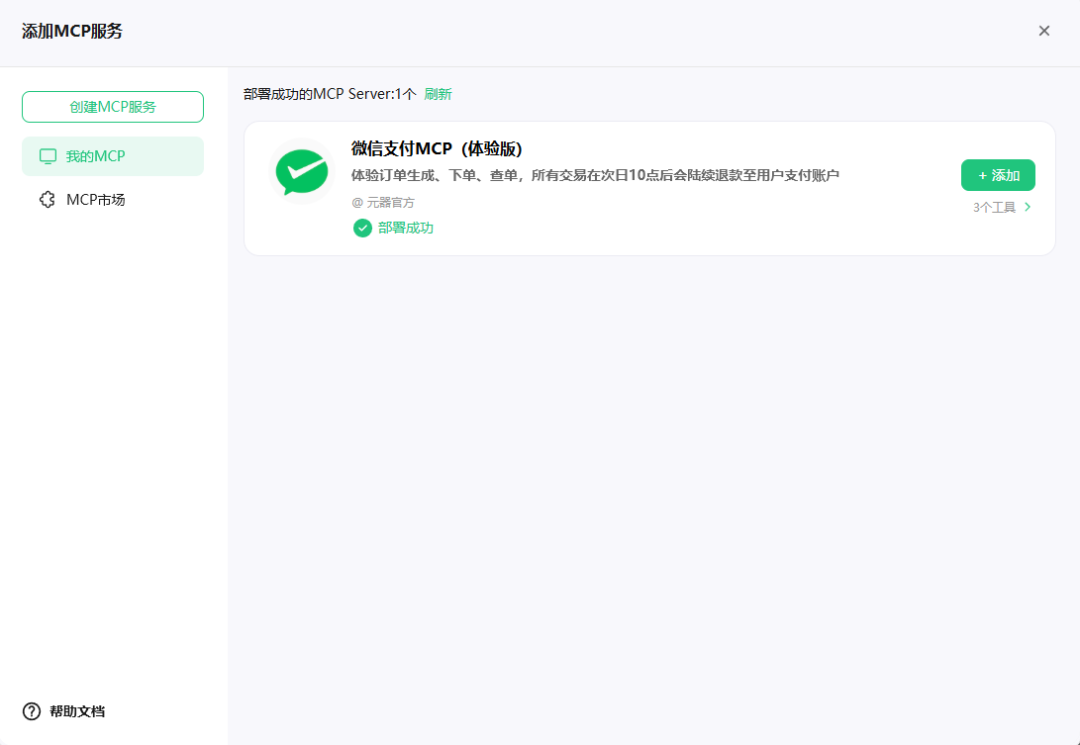
Task: Close the 添加MCP服务 dialog
Action: click(1044, 31)
